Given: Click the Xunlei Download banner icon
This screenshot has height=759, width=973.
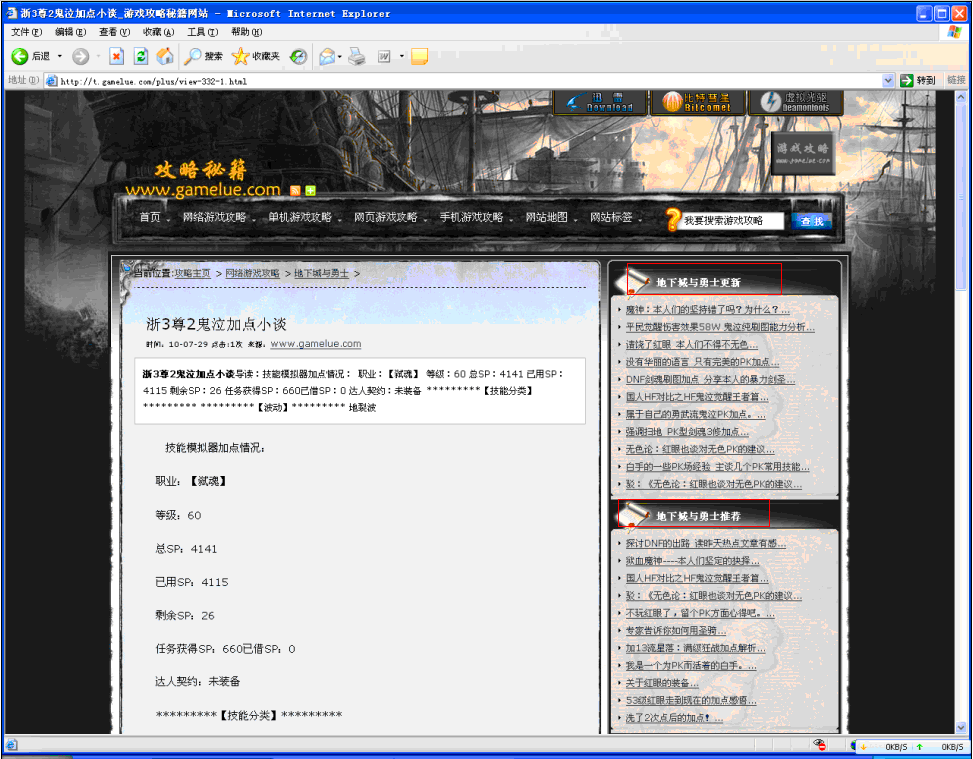Looking at the screenshot, I should click(x=600, y=102).
